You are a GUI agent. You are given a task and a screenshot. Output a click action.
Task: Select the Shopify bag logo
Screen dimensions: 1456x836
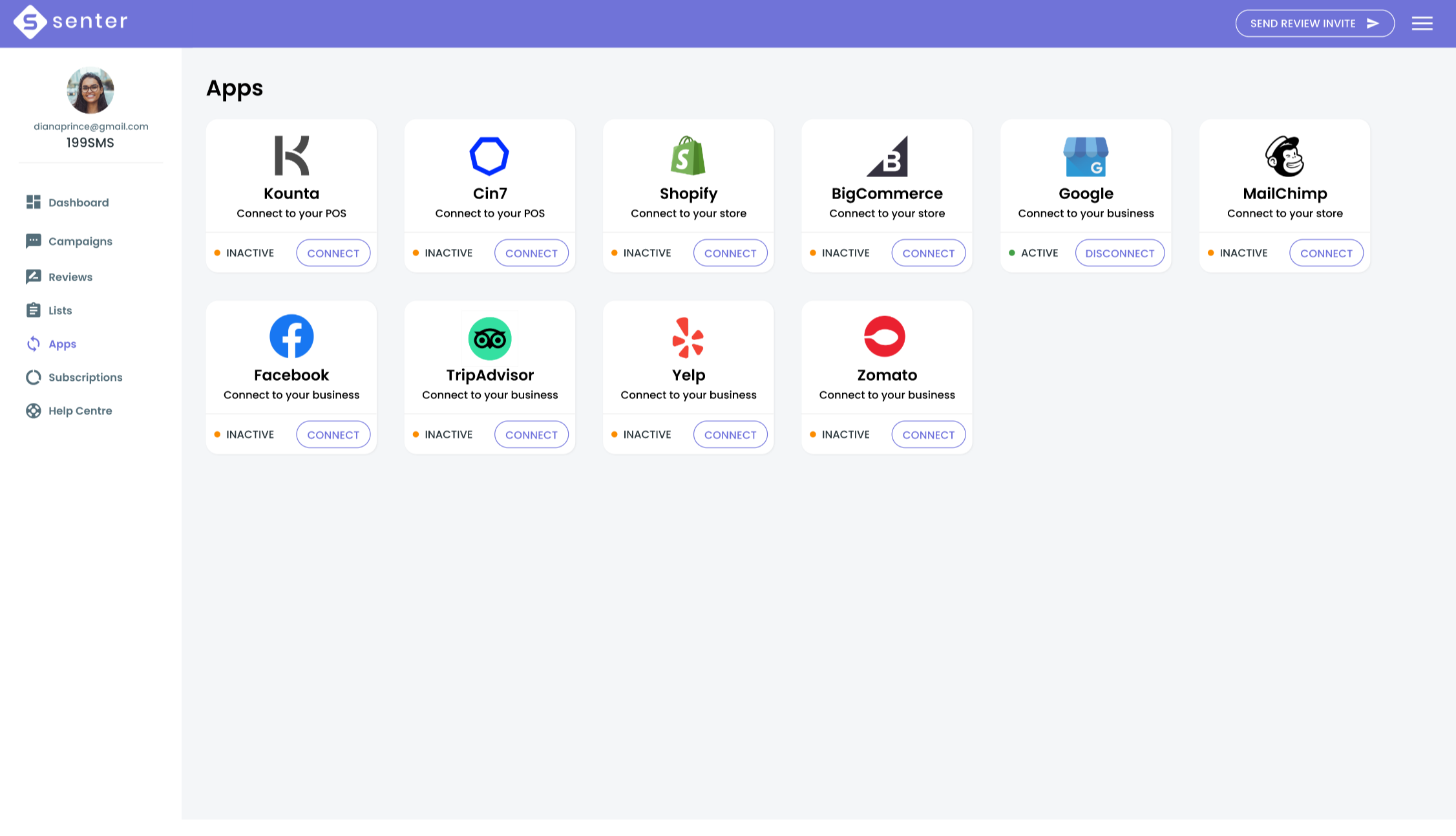[x=688, y=156]
